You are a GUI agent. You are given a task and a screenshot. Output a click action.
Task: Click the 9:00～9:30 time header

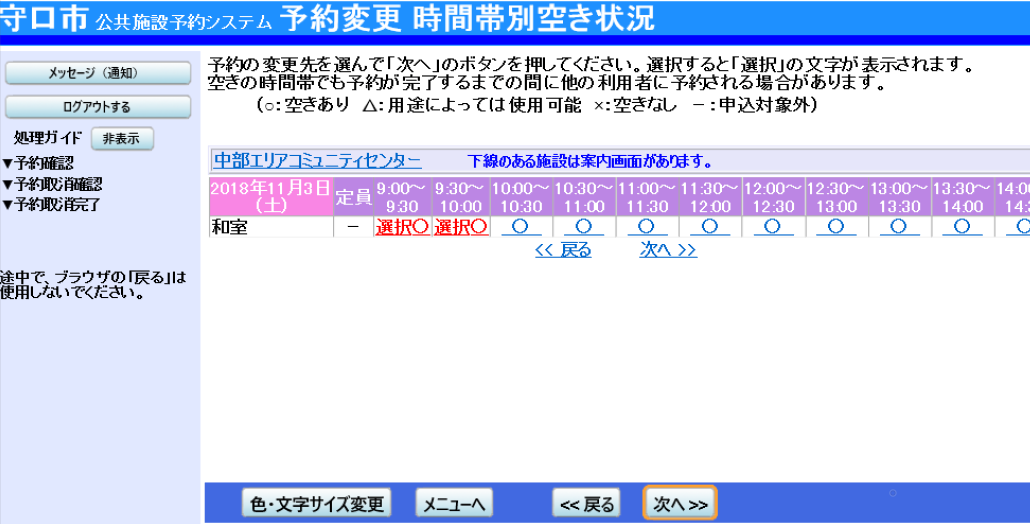point(403,197)
